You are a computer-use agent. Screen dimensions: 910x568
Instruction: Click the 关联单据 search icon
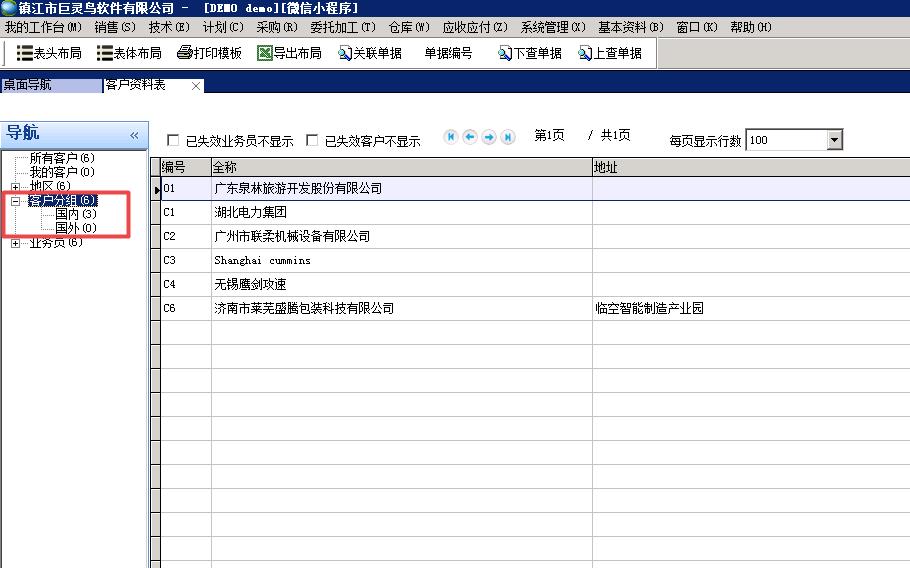coord(345,53)
